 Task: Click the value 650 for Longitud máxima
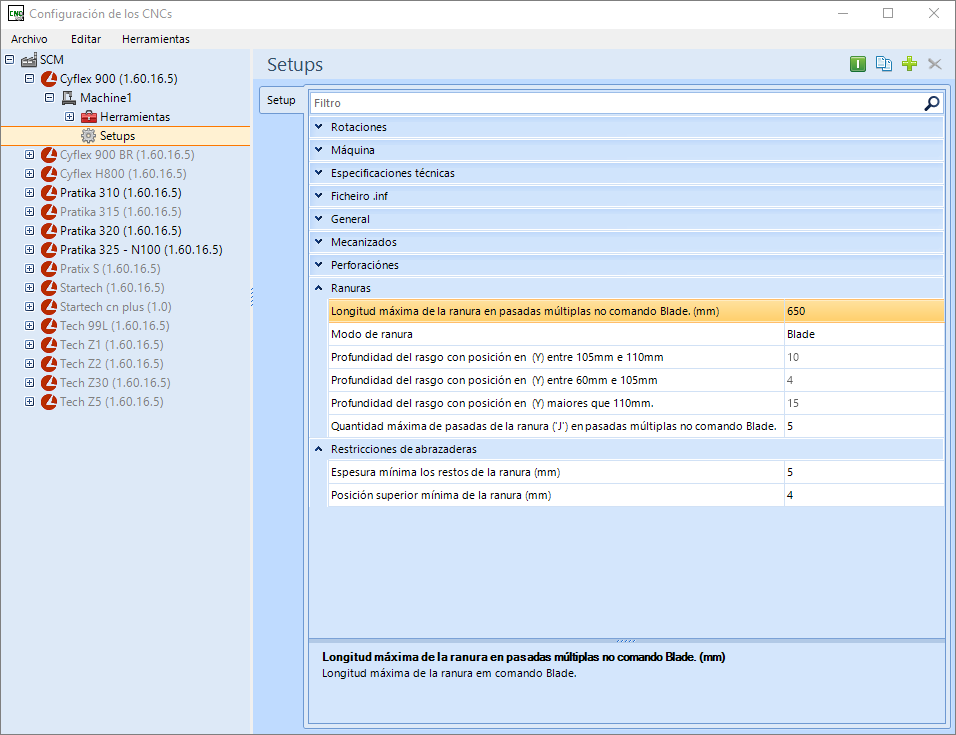[864, 311]
